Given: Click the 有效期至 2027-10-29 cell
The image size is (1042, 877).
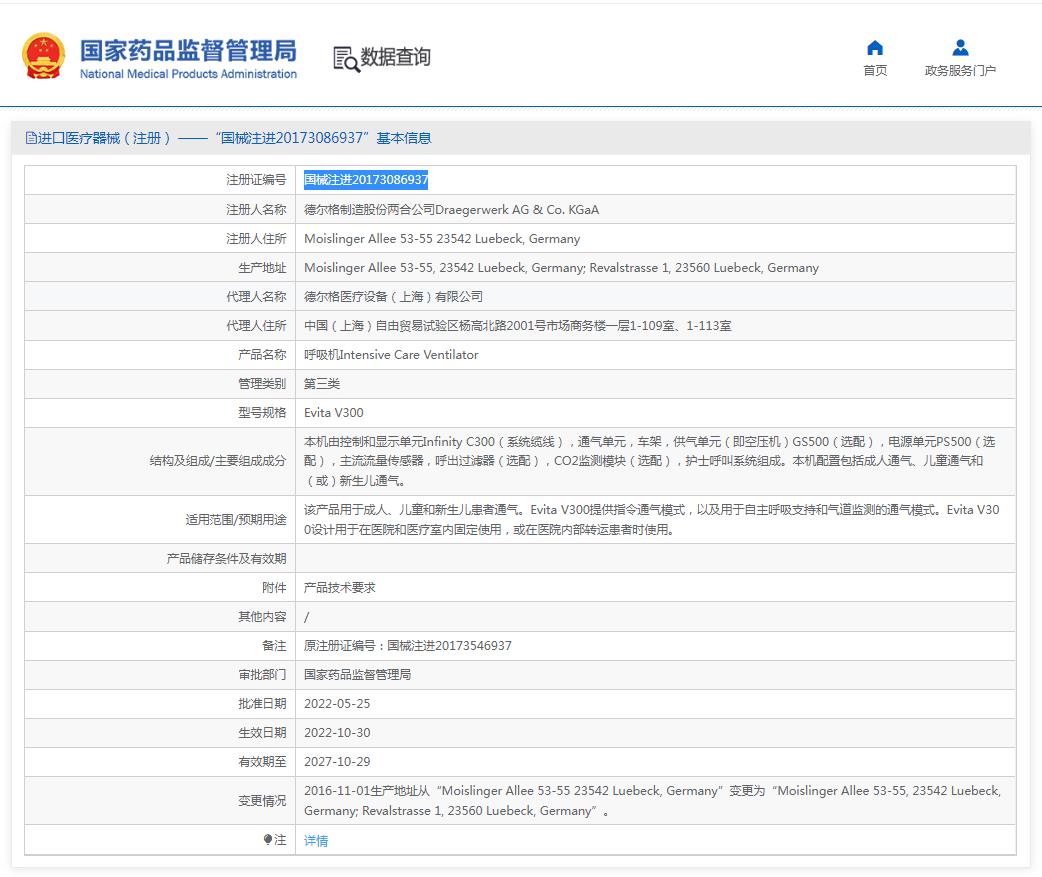Looking at the screenshot, I should pos(338,761).
